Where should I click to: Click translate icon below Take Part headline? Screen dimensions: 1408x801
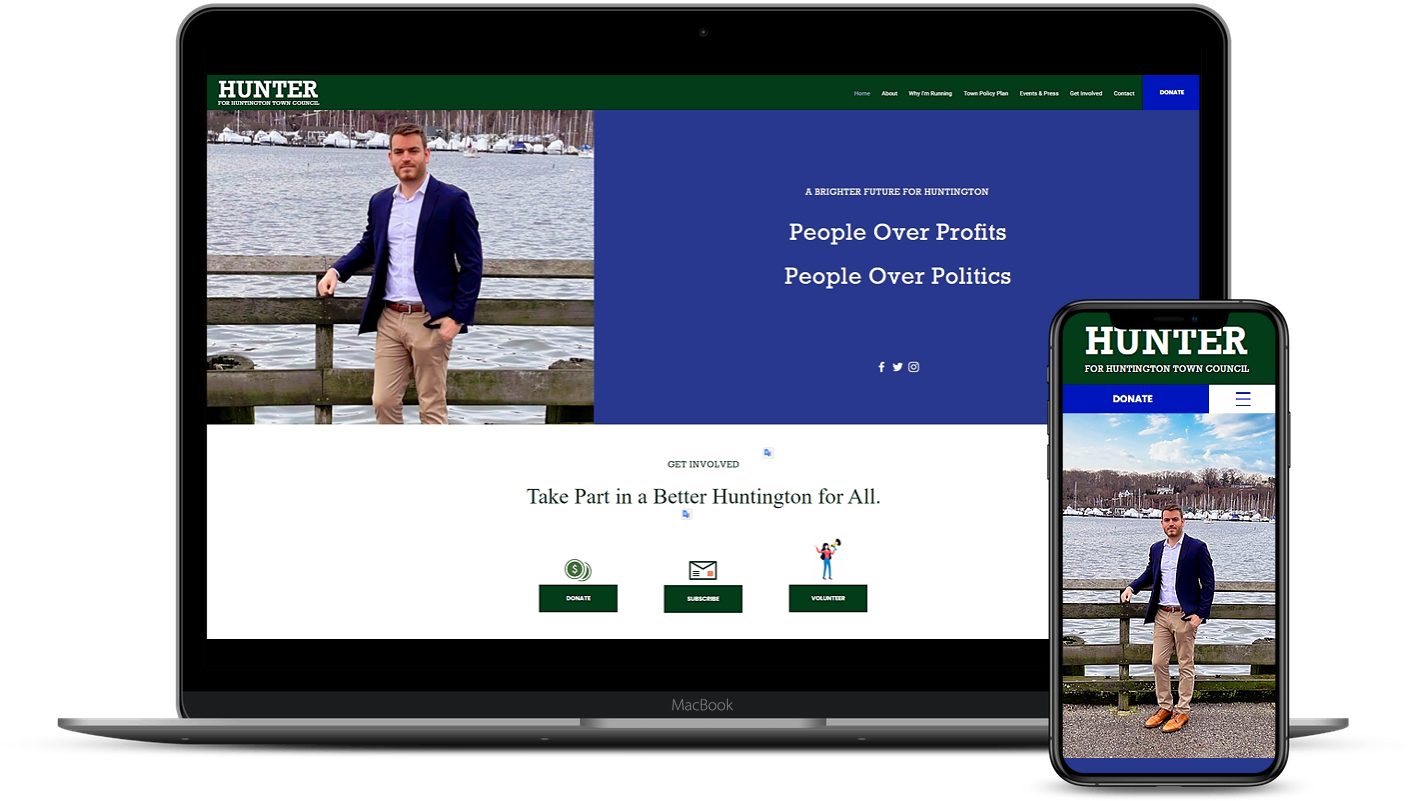(x=686, y=514)
